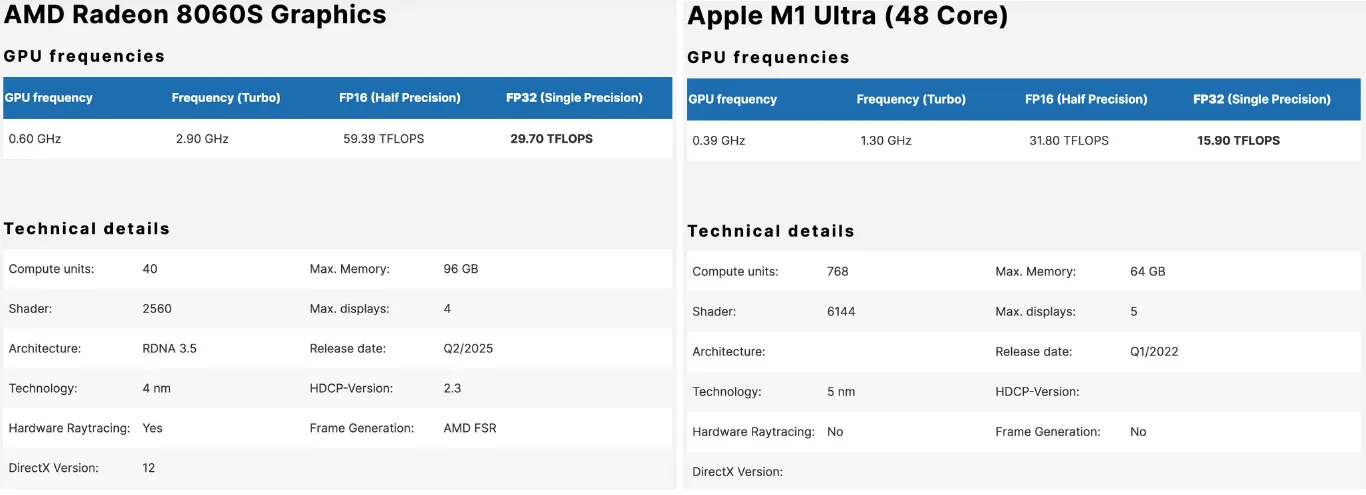Image resolution: width=1366 pixels, height=495 pixels.
Task: Select the "0.60 GHz" frequency value
Action: pos(35,139)
